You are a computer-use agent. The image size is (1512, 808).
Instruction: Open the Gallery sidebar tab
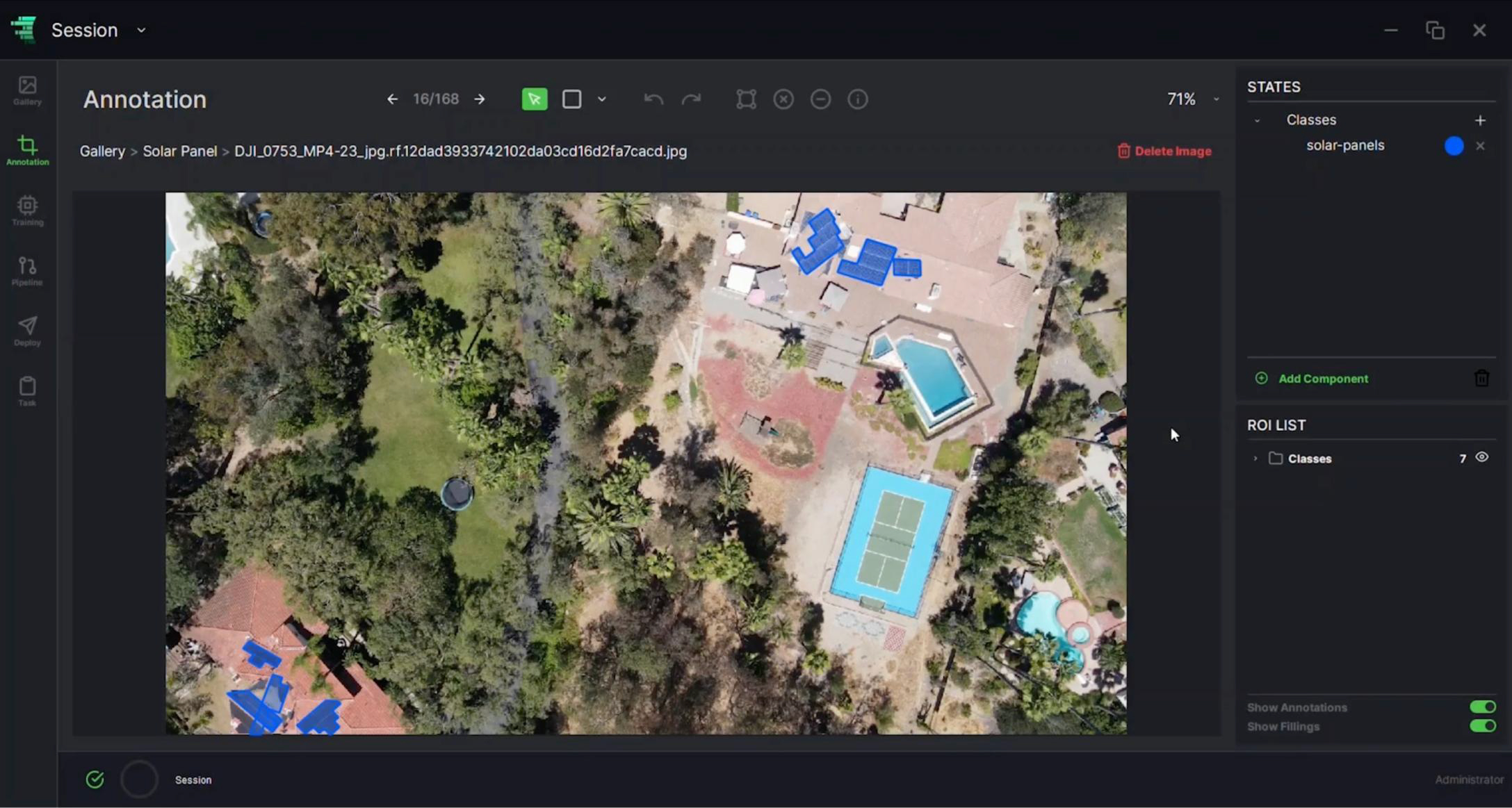(x=28, y=90)
